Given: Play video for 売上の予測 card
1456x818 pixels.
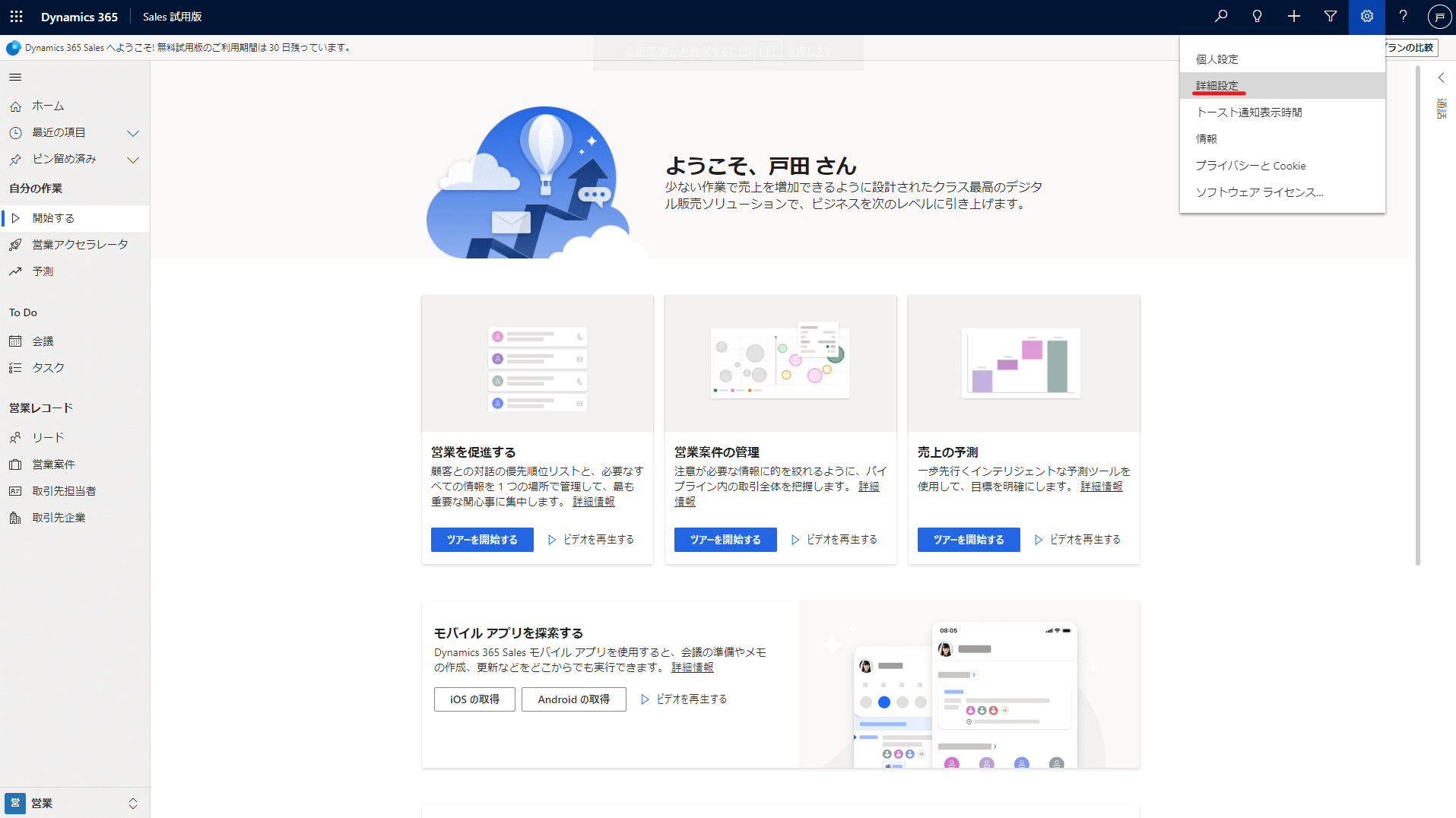Looking at the screenshot, I should 1077,540.
